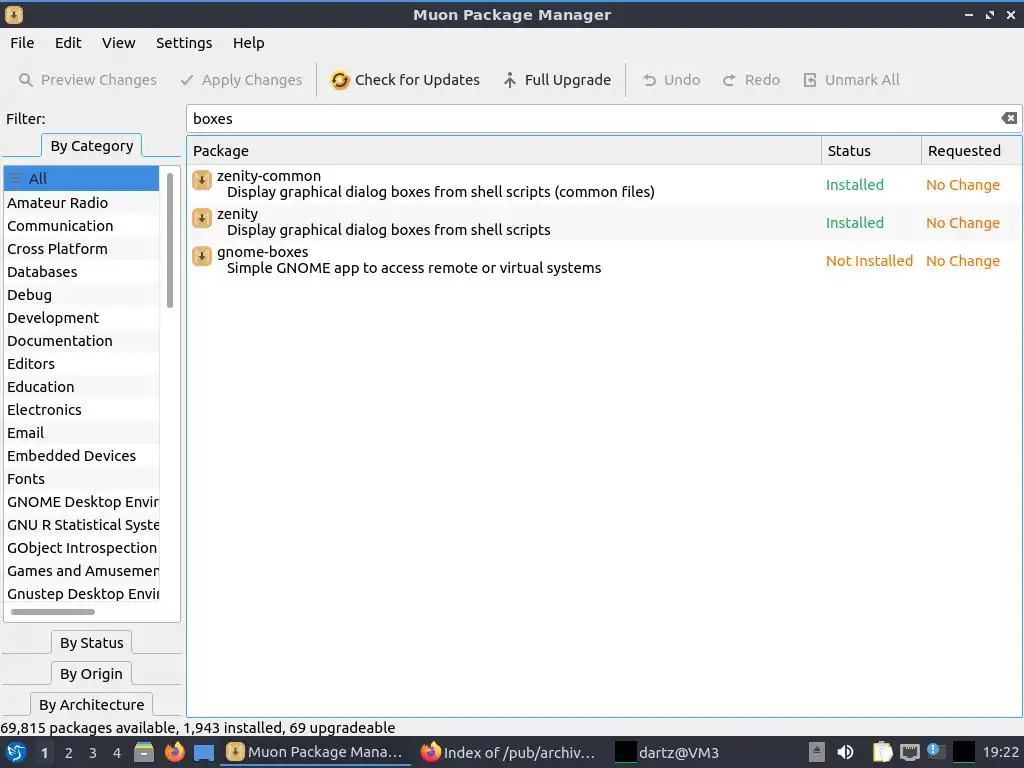Sort by the Status column header
The image size is (1024, 768).
tap(871, 151)
